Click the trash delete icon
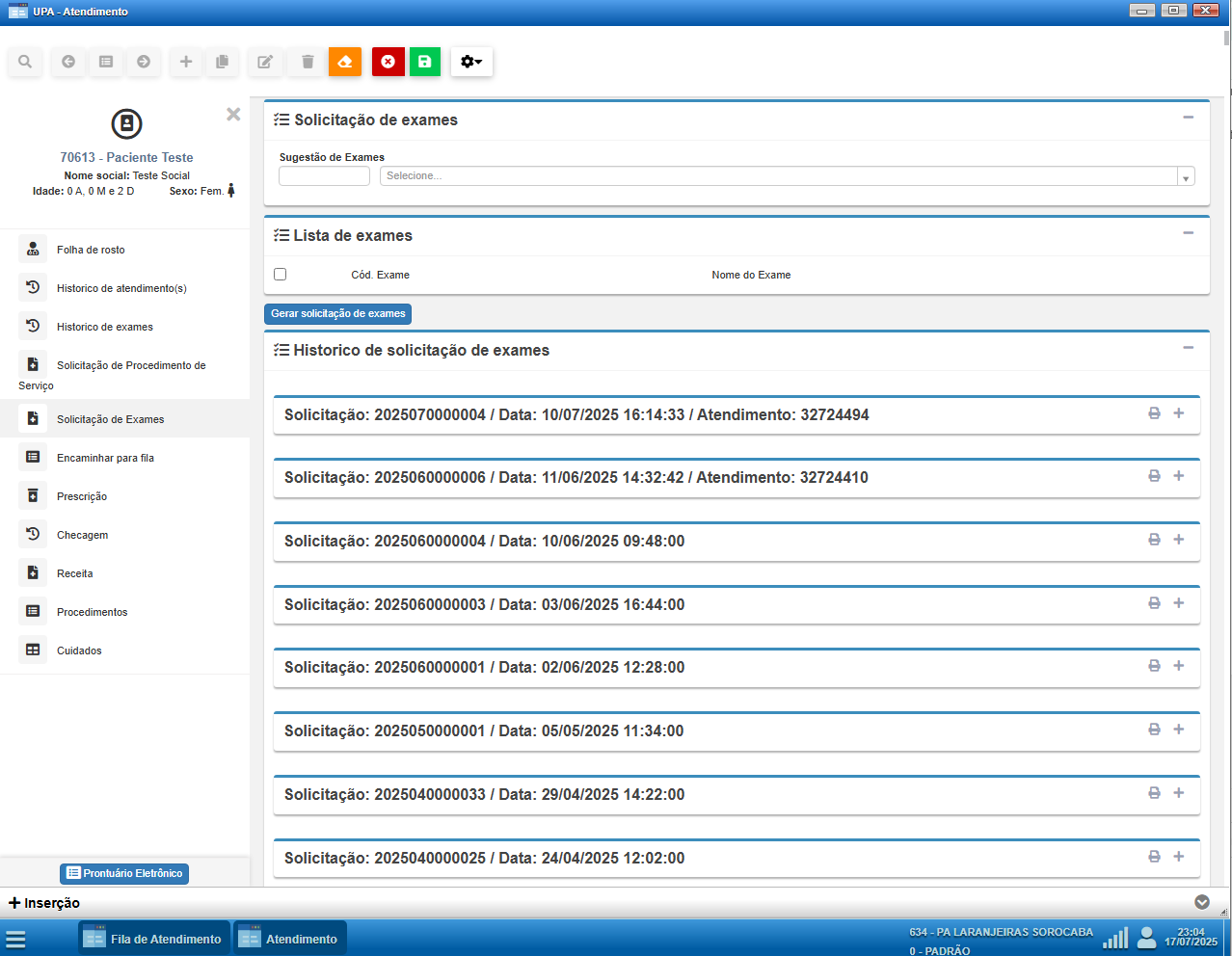This screenshot has height=956, width=1232. (x=308, y=62)
